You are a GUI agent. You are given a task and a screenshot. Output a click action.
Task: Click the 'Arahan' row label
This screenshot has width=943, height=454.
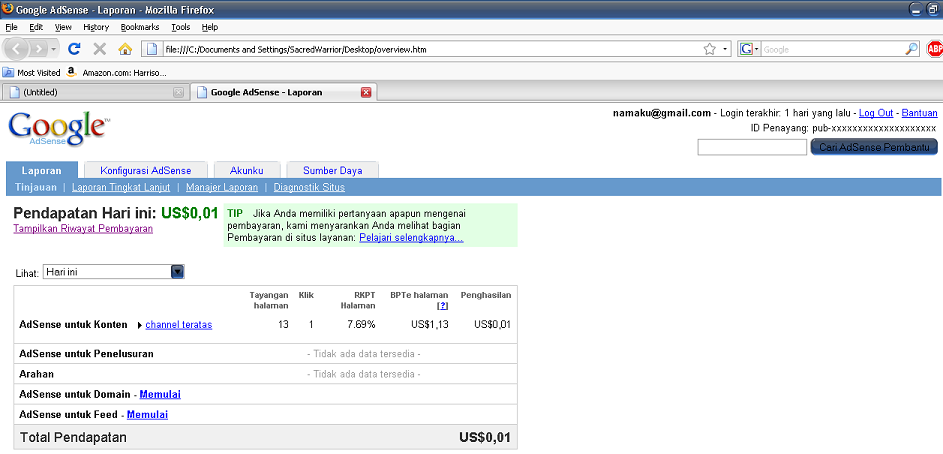37,374
